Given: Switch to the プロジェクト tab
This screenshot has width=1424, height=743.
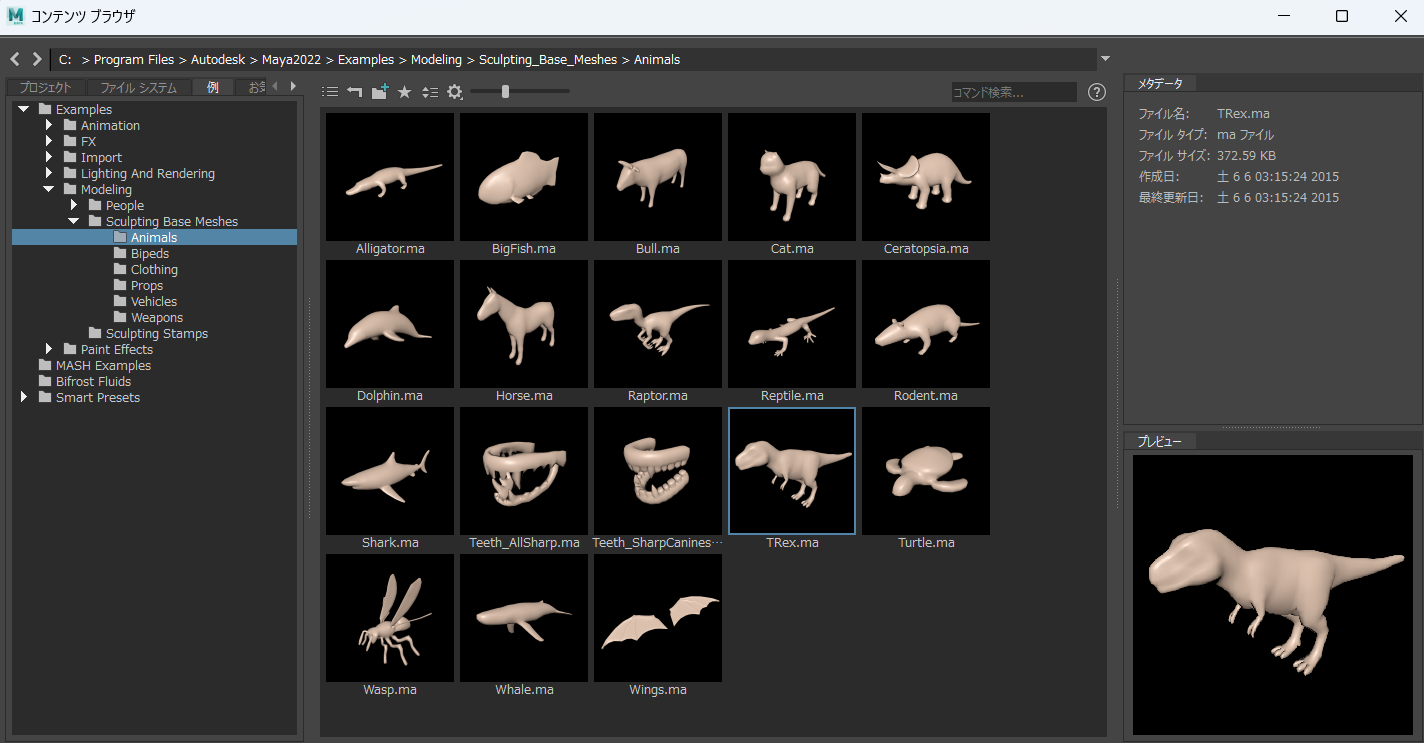Looking at the screenshot, I should point(46,88).
